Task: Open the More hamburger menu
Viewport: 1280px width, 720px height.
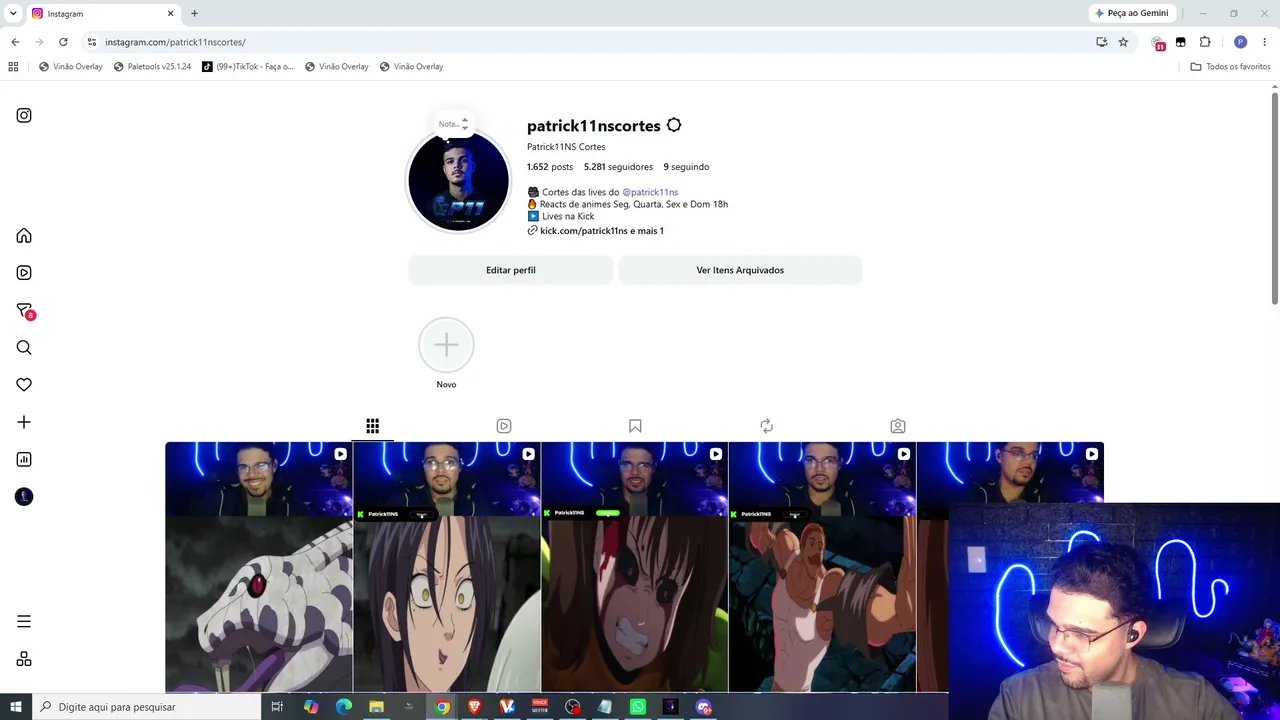Action: tap(24, 622)
